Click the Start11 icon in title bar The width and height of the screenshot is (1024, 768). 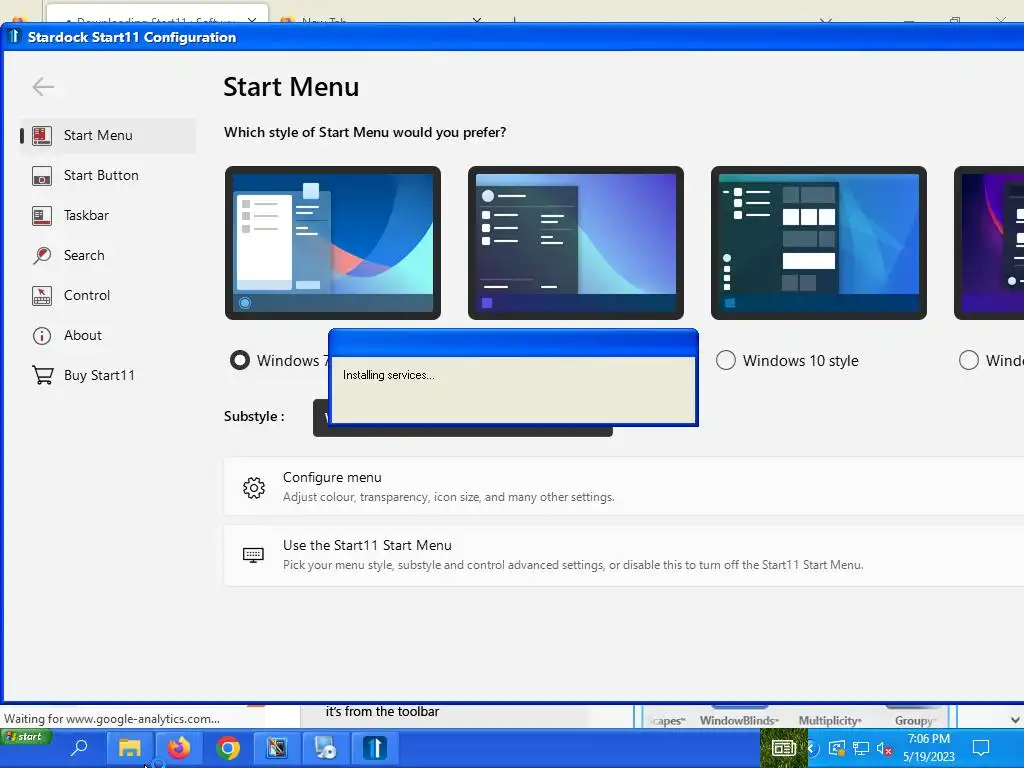(14, 37)
